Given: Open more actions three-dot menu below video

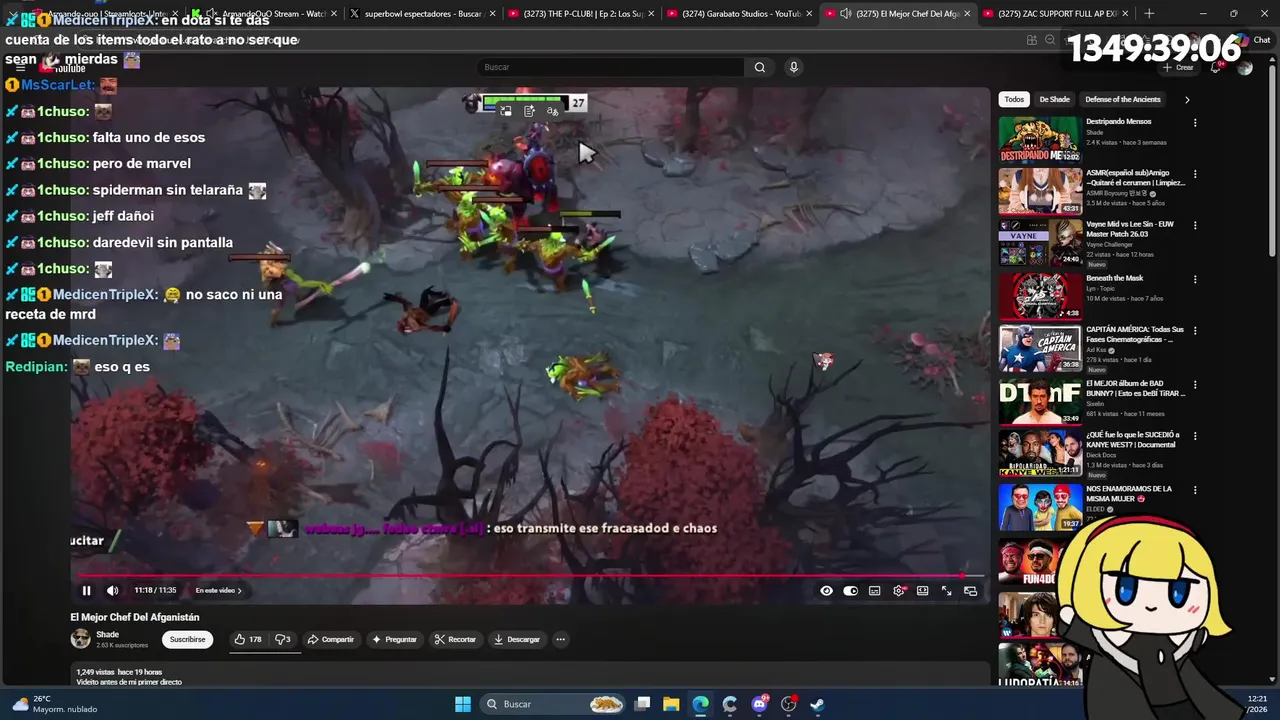Looking at the screenshot, I should [x=560, y=639].
